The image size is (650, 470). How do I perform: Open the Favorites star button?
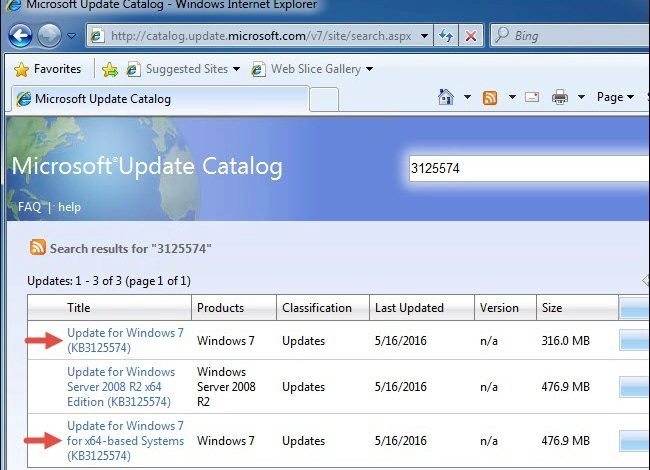point(47,69)
